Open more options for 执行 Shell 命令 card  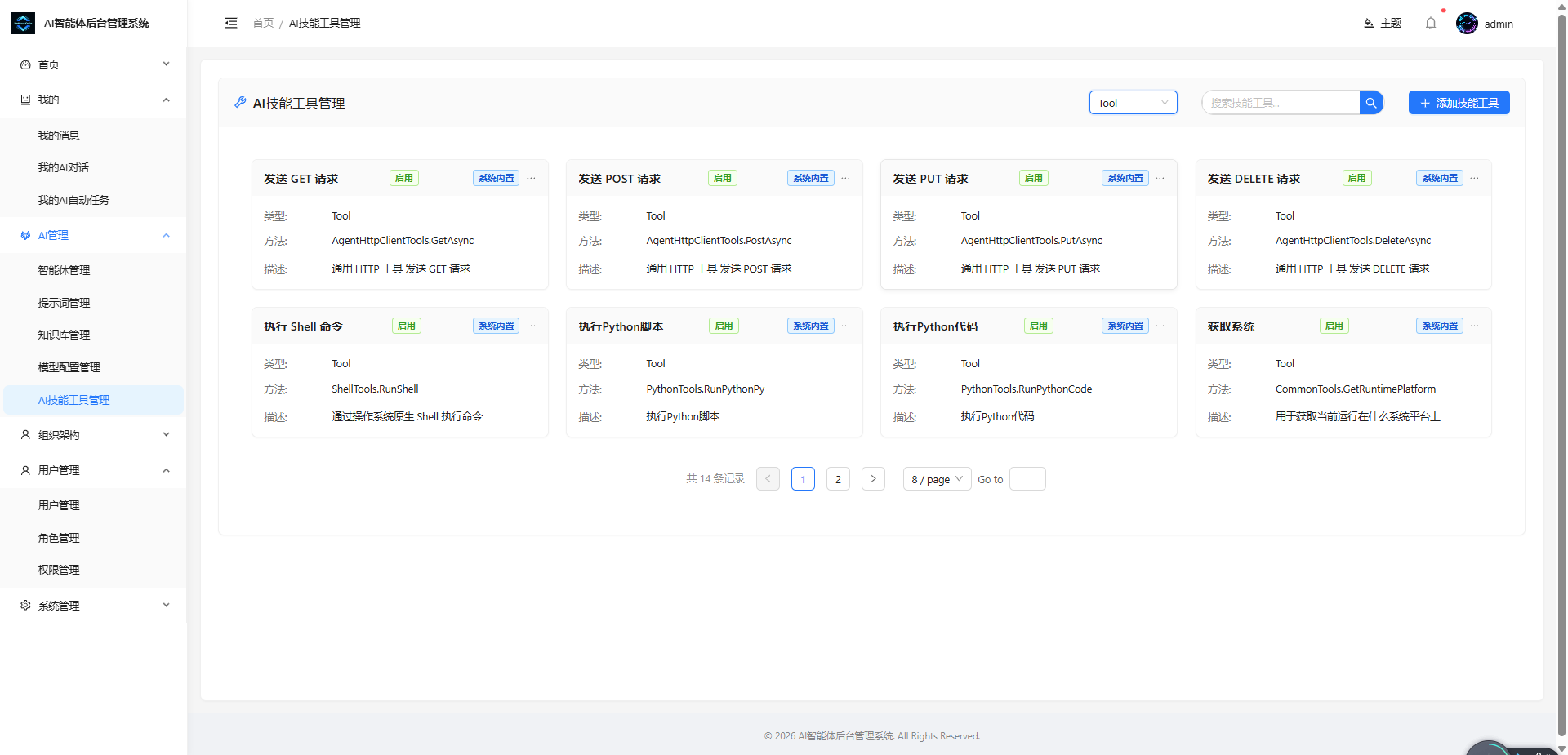[532, 326]
